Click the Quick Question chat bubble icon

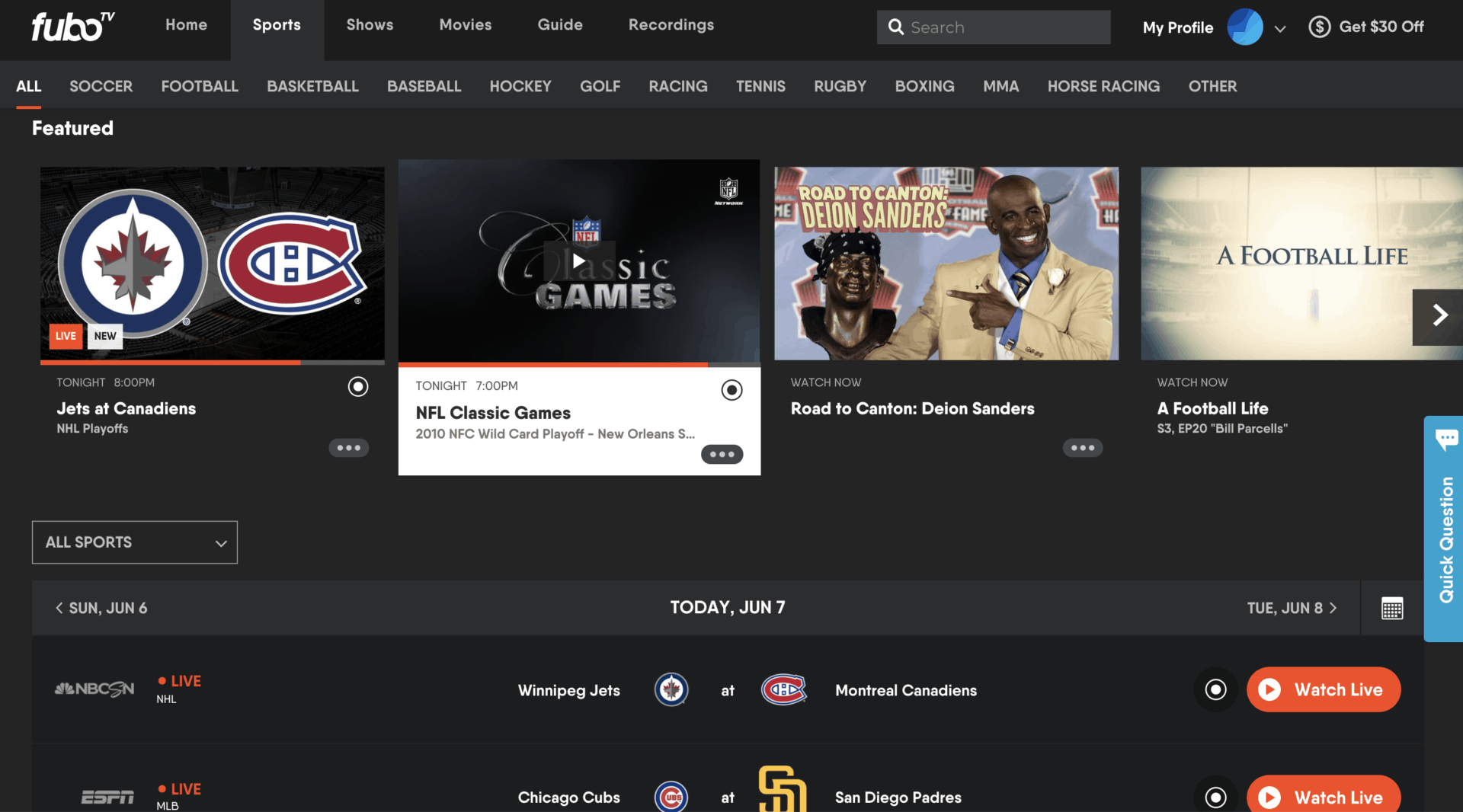[x=1446, y=440]
